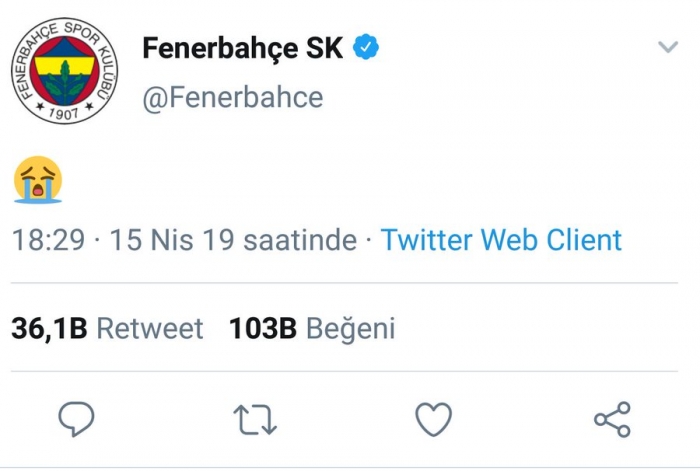Open the Beğeni likes label
This screenshot has width=700, height=471.
[x=350, y=328]
